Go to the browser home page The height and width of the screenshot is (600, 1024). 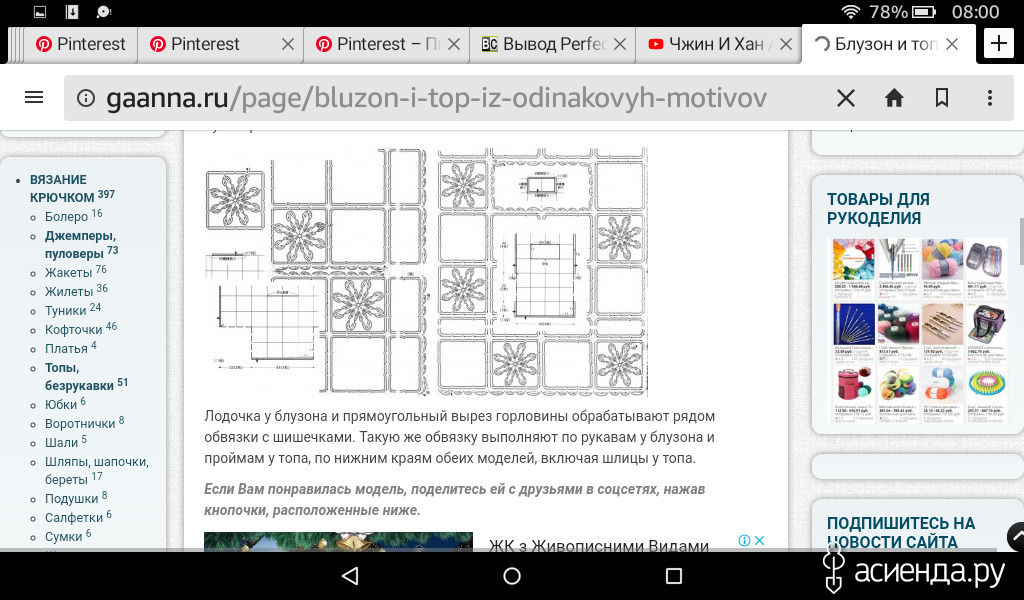coord(894,98)
